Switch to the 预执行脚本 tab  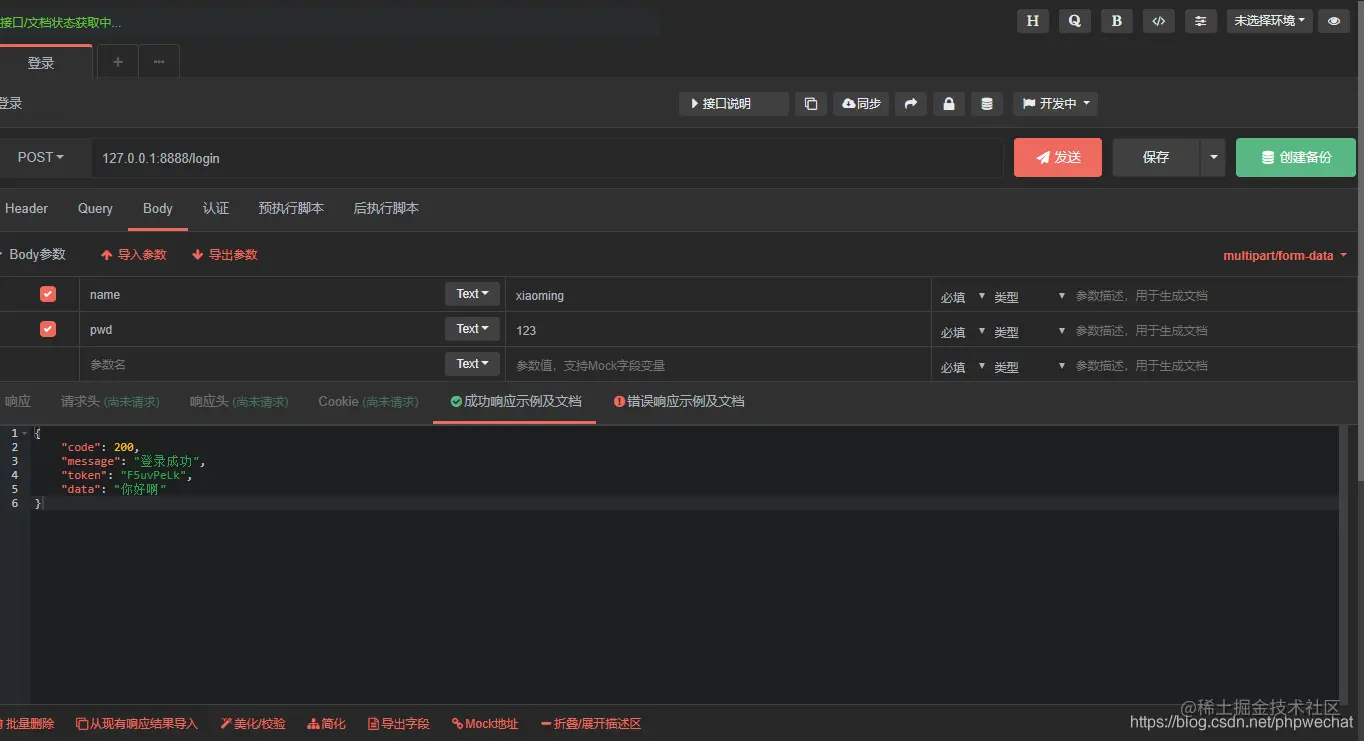[x=291, y=209]
